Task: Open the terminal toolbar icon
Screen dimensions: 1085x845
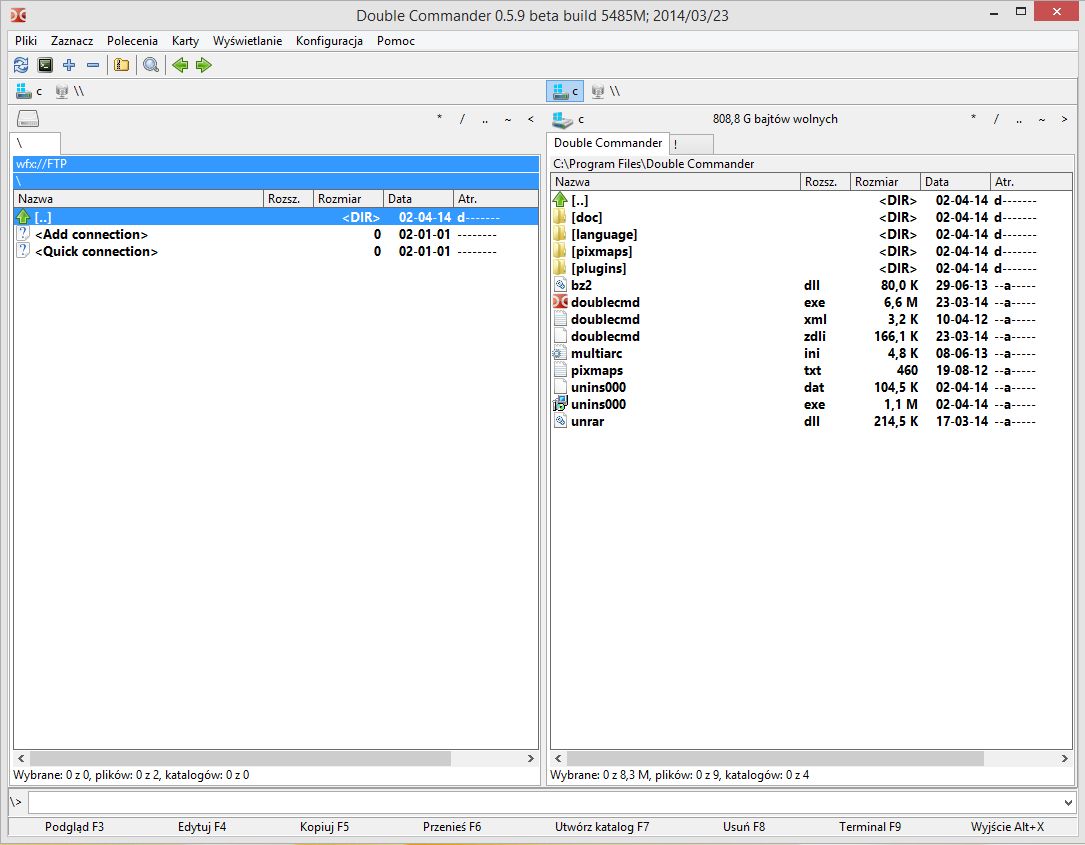Action: (x=45, y=65)
